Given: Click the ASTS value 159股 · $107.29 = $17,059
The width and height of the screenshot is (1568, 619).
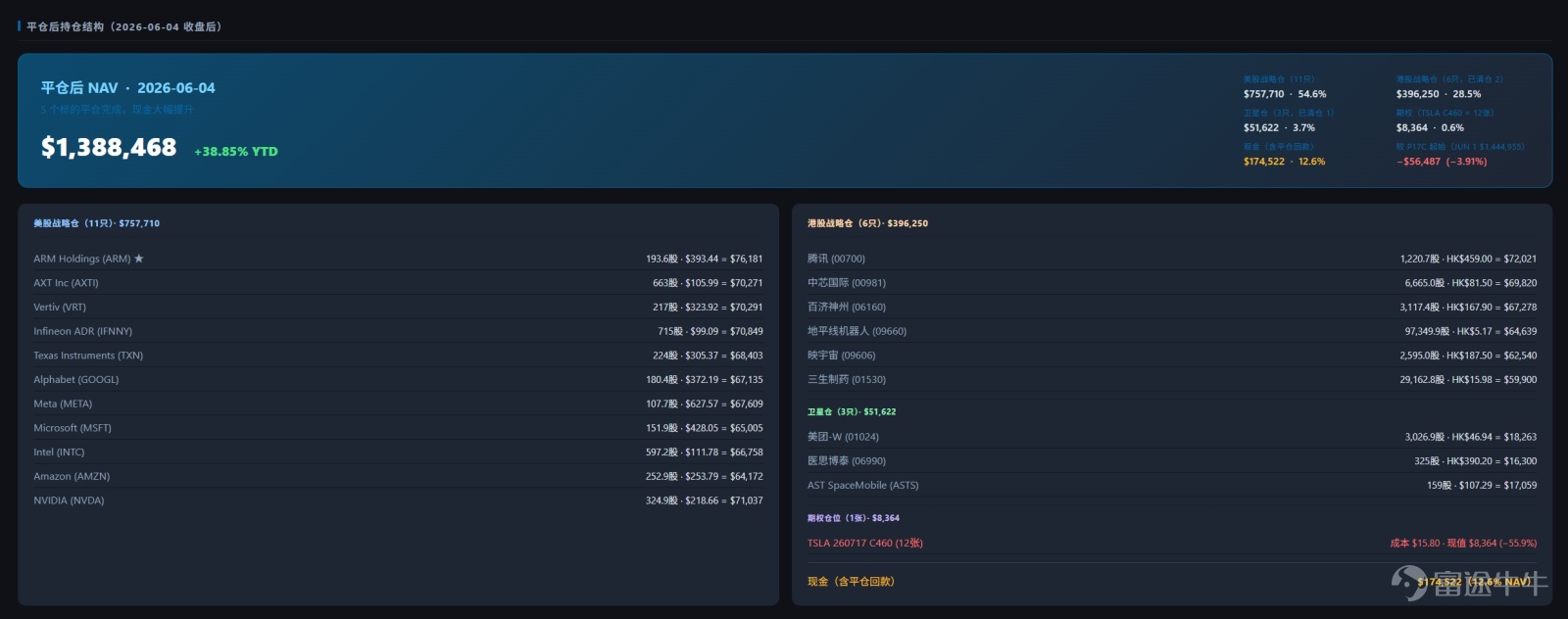Looking at the screenshot, I should click(1482, 485).
